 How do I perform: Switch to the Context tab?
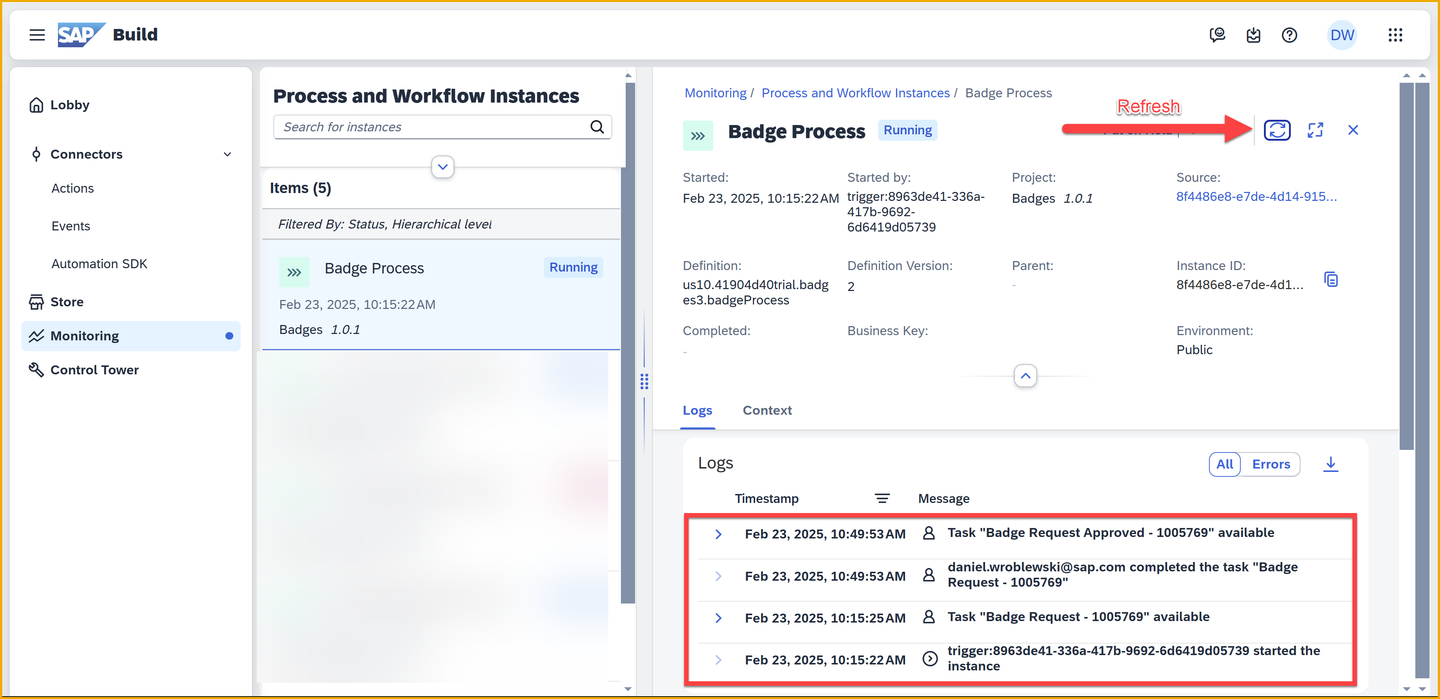[767, 410]
